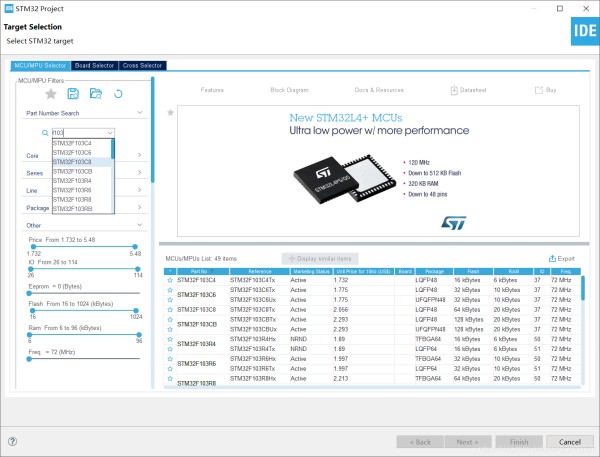Screen dimensions: 600x457
Task: Select STM32F103C4 from the dropdown list
Action: coord(82,143)
